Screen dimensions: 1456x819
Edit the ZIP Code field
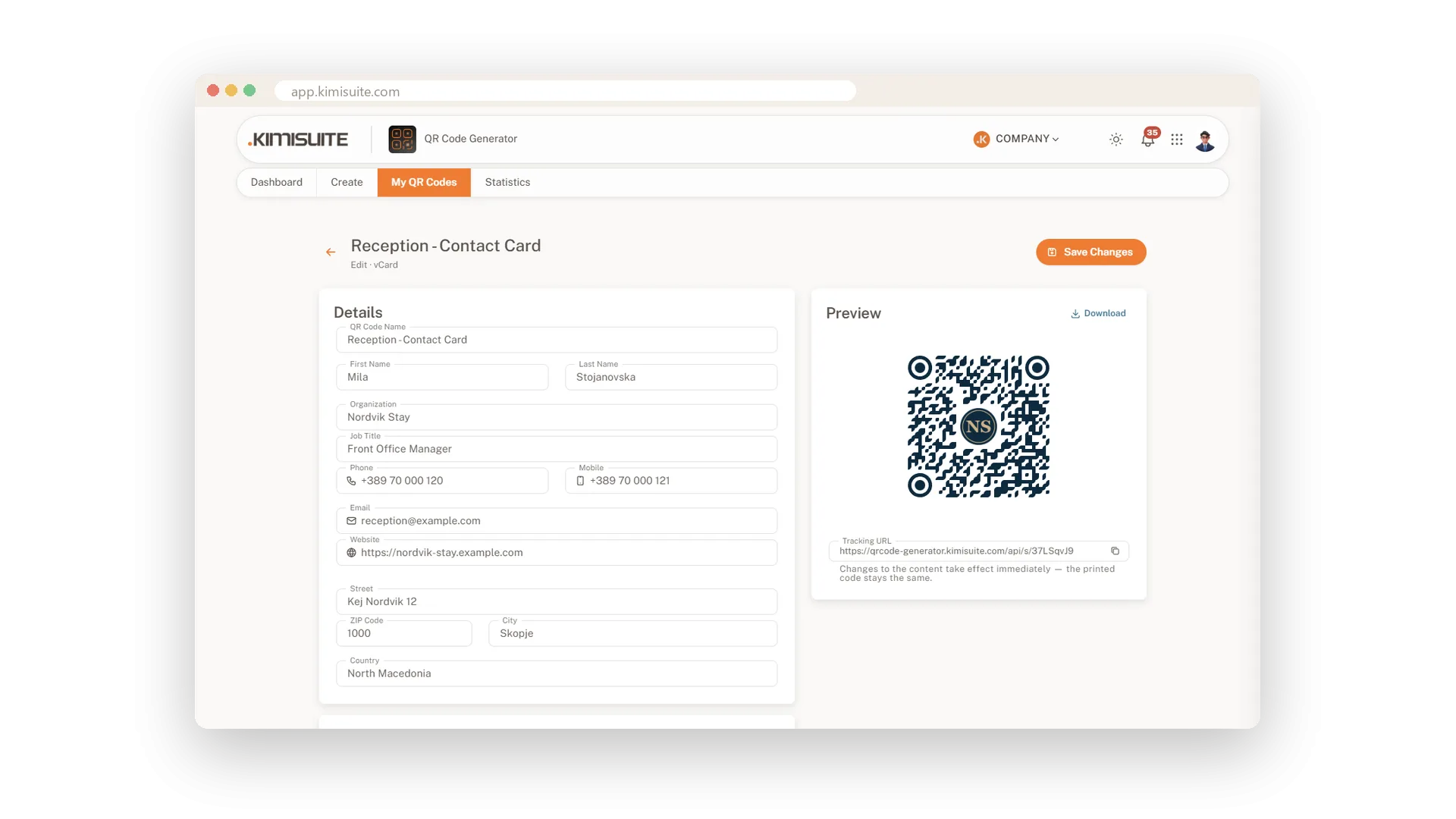click(404, 633)
